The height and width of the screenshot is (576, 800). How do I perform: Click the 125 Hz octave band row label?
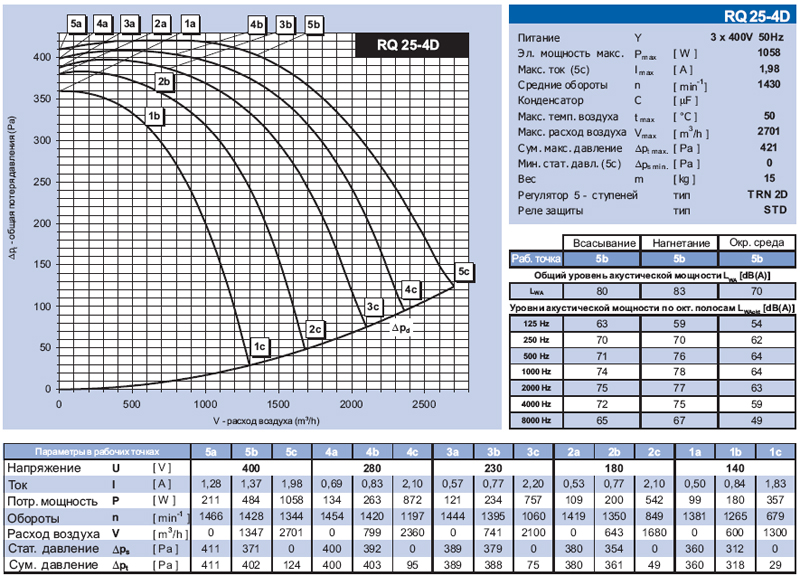537,324
